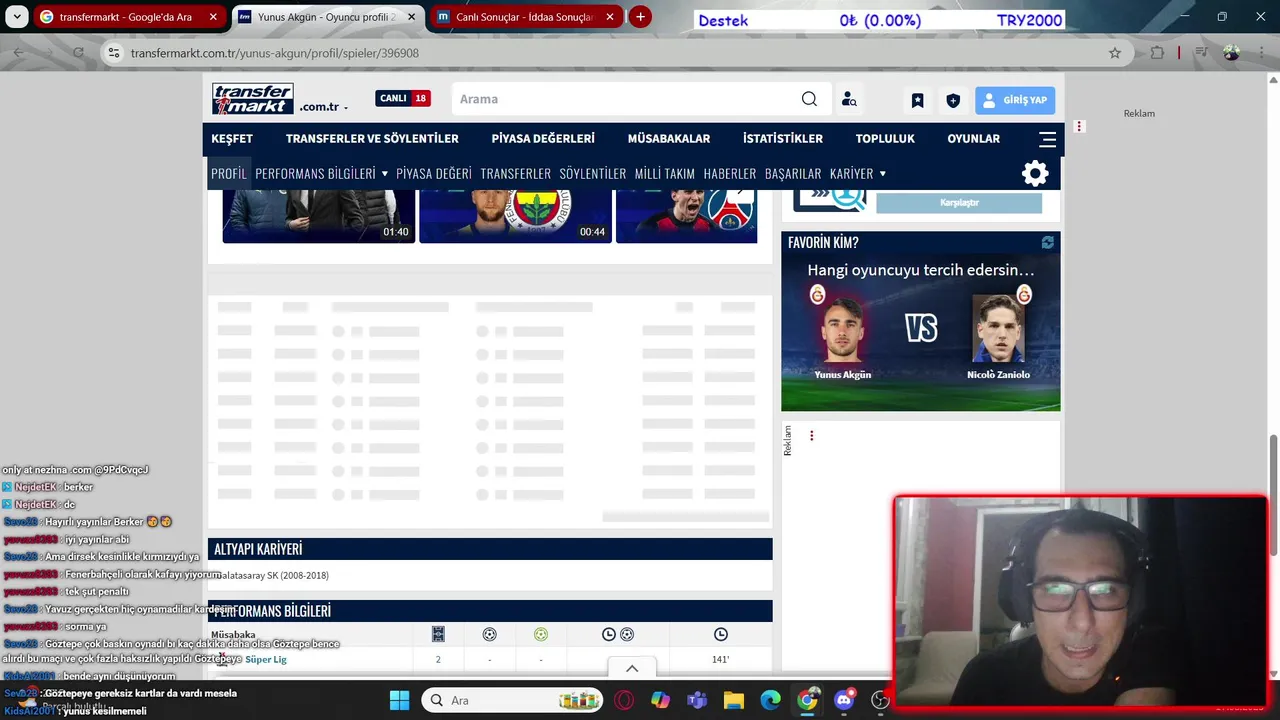
Task: Open Chrome extensions puzzle icon
Action: point(1157,53)
